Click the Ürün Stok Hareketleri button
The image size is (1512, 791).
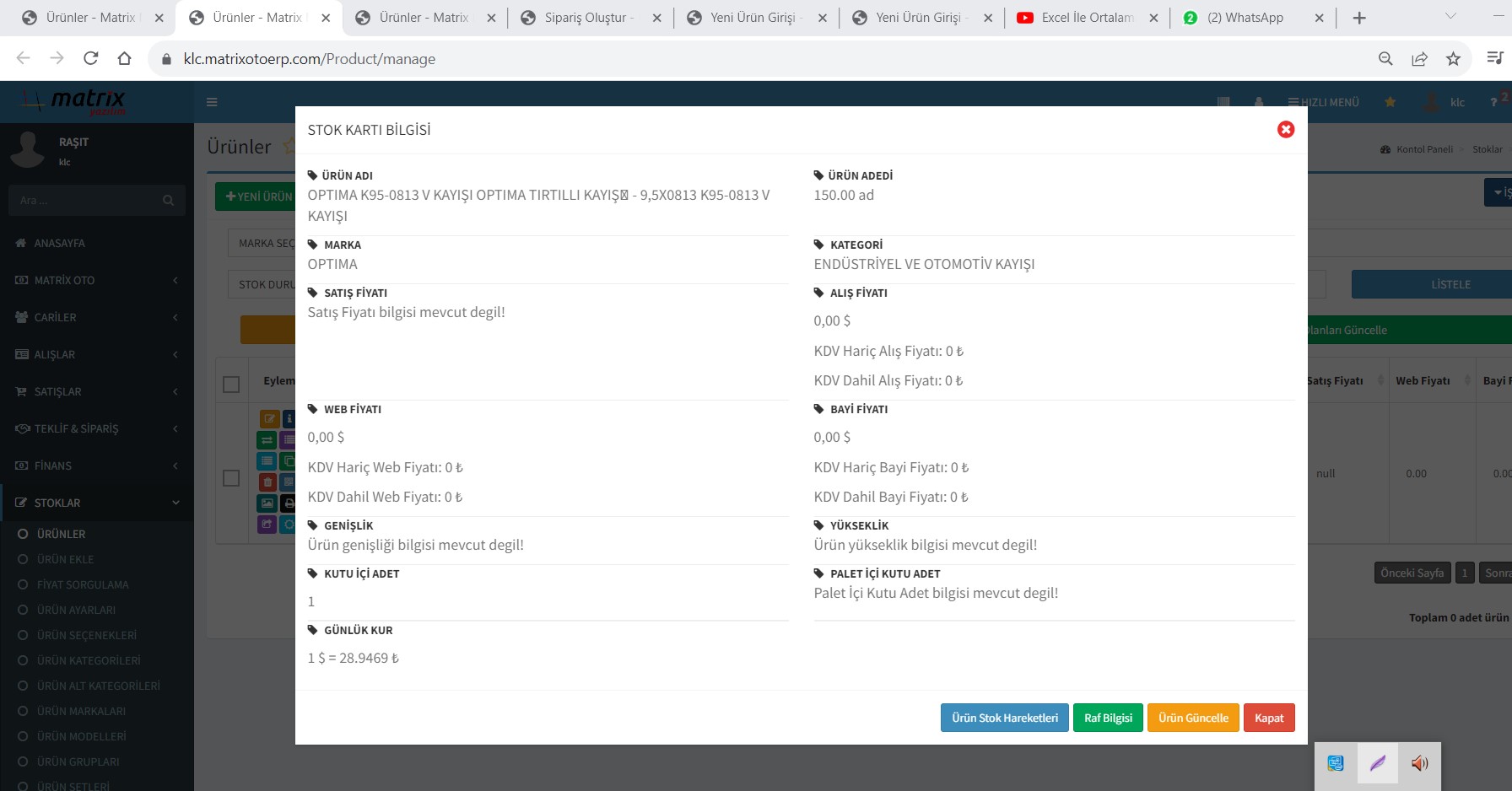pyautogui.click(x=1004, y=718)
